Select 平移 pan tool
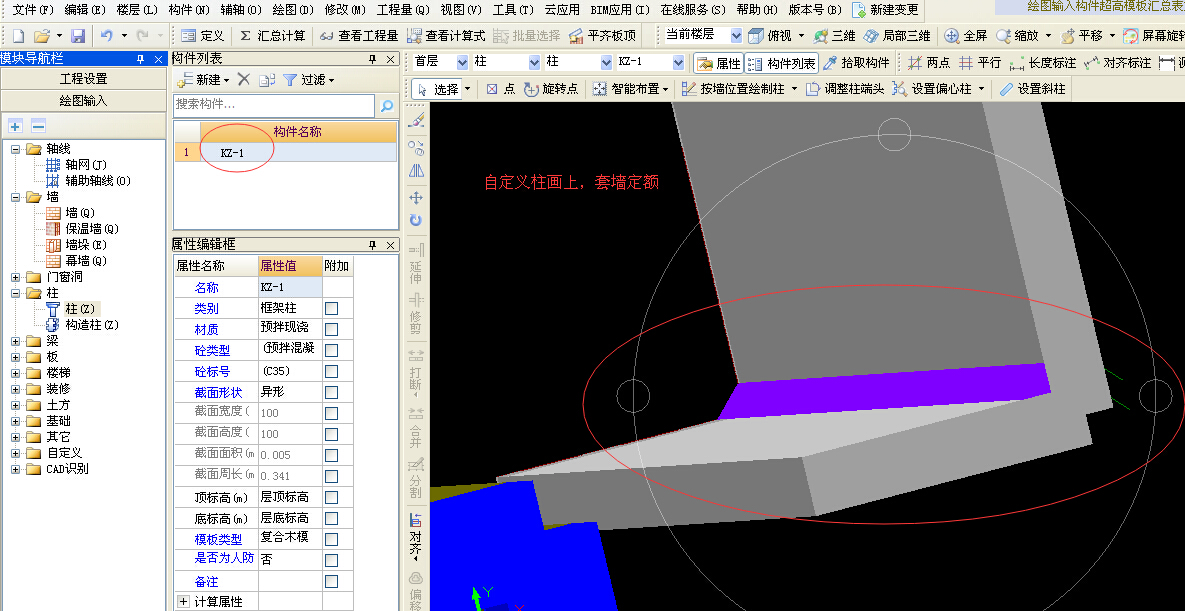The image size is (1185, 611). (x=1081, y=36)
